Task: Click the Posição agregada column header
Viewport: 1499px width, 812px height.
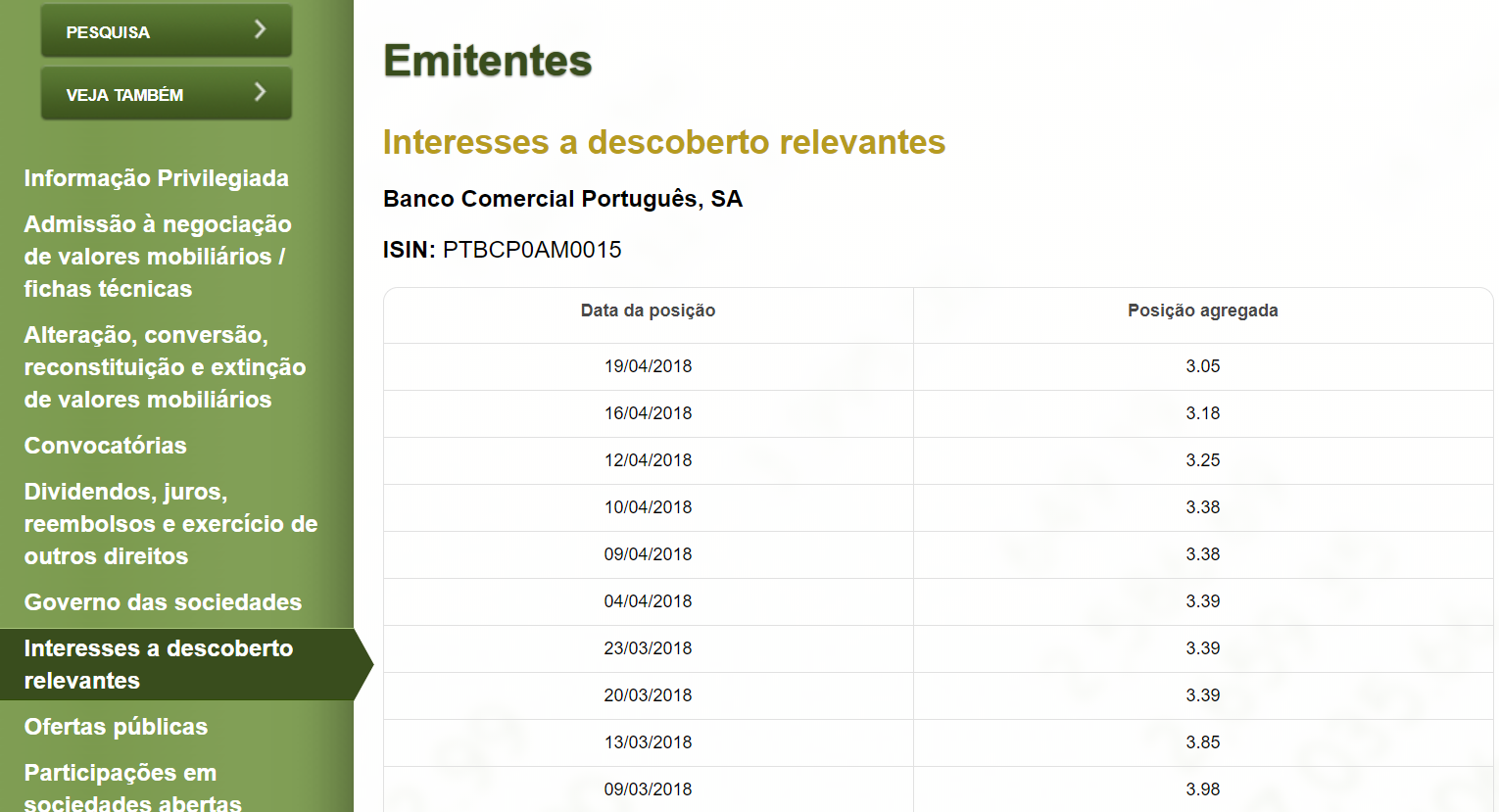Action: pos(1202,310)
